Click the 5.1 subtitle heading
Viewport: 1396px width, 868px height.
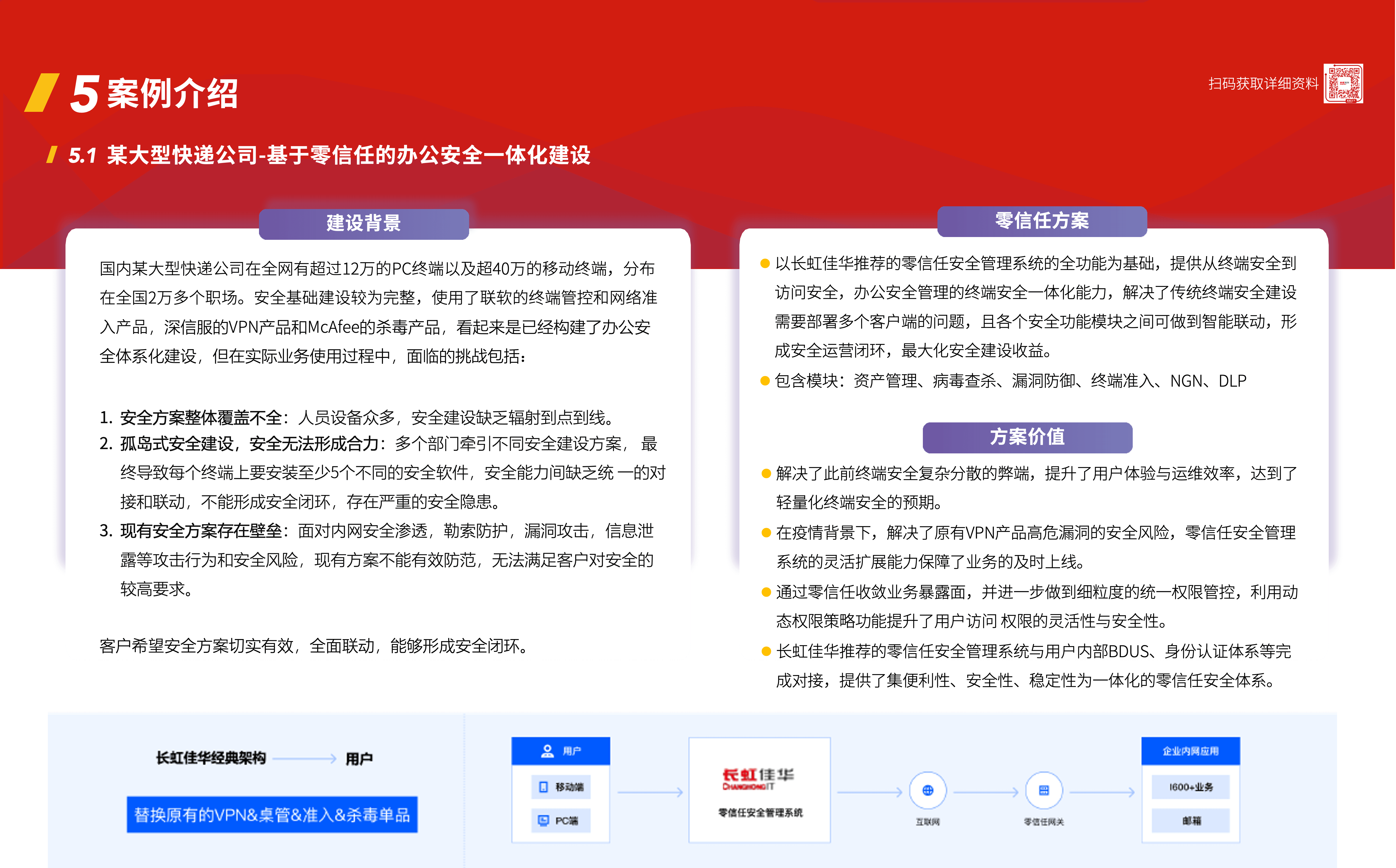pos(330,155)
